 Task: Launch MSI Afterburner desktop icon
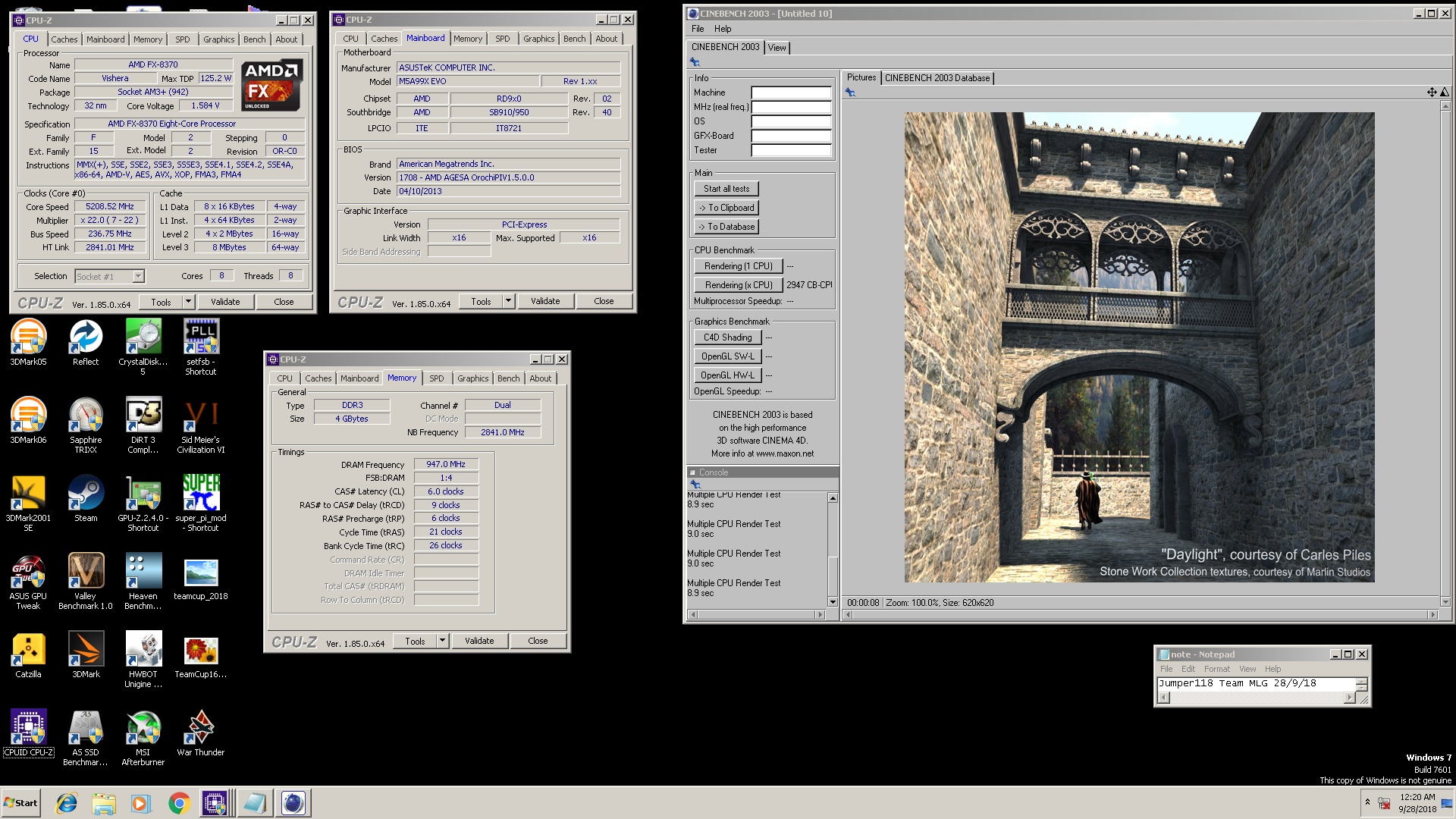(143, 738)
